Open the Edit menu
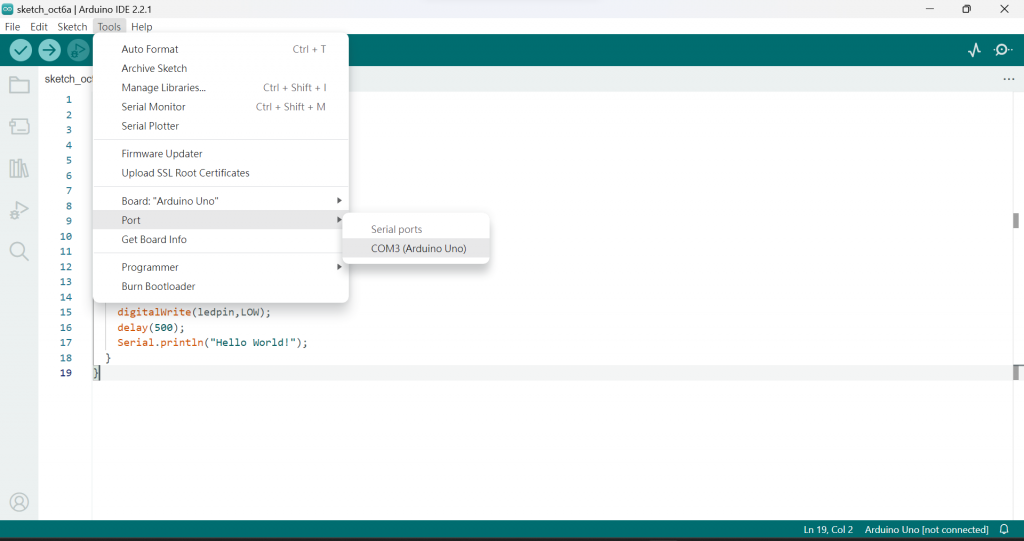 (39, 27)
